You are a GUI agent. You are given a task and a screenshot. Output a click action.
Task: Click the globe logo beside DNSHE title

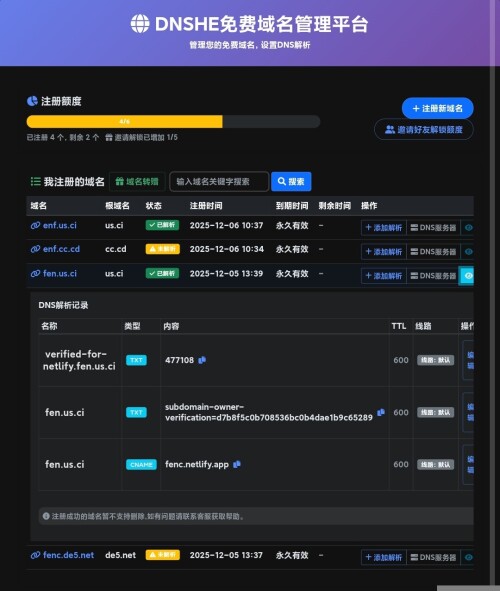coord(140,23)
